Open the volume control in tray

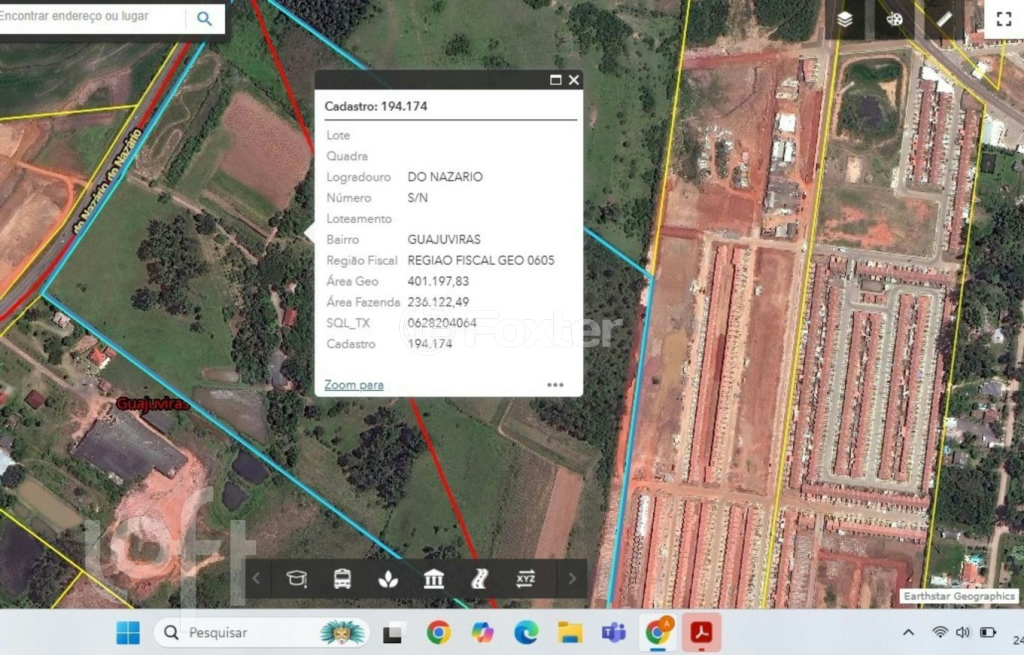click(x=963, y=632)
